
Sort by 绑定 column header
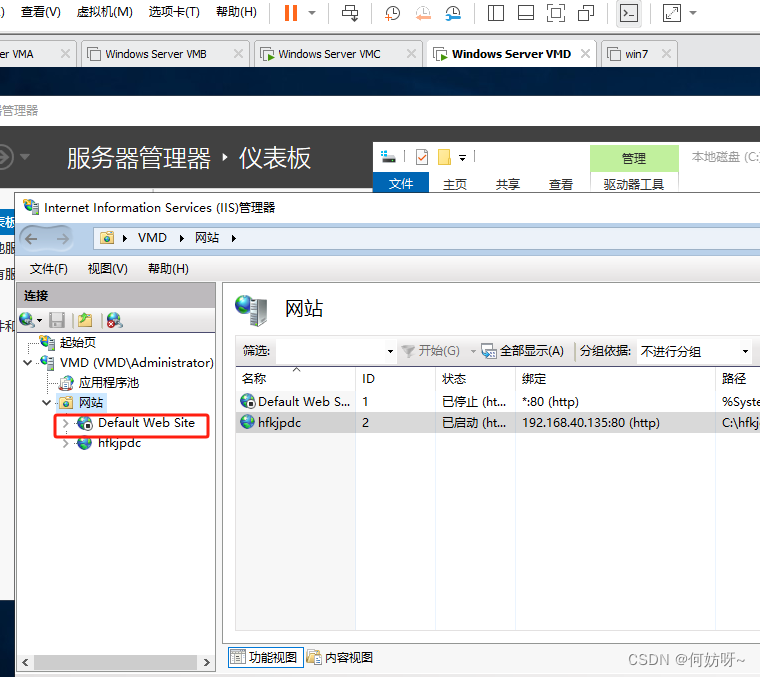tap(616, 378)
